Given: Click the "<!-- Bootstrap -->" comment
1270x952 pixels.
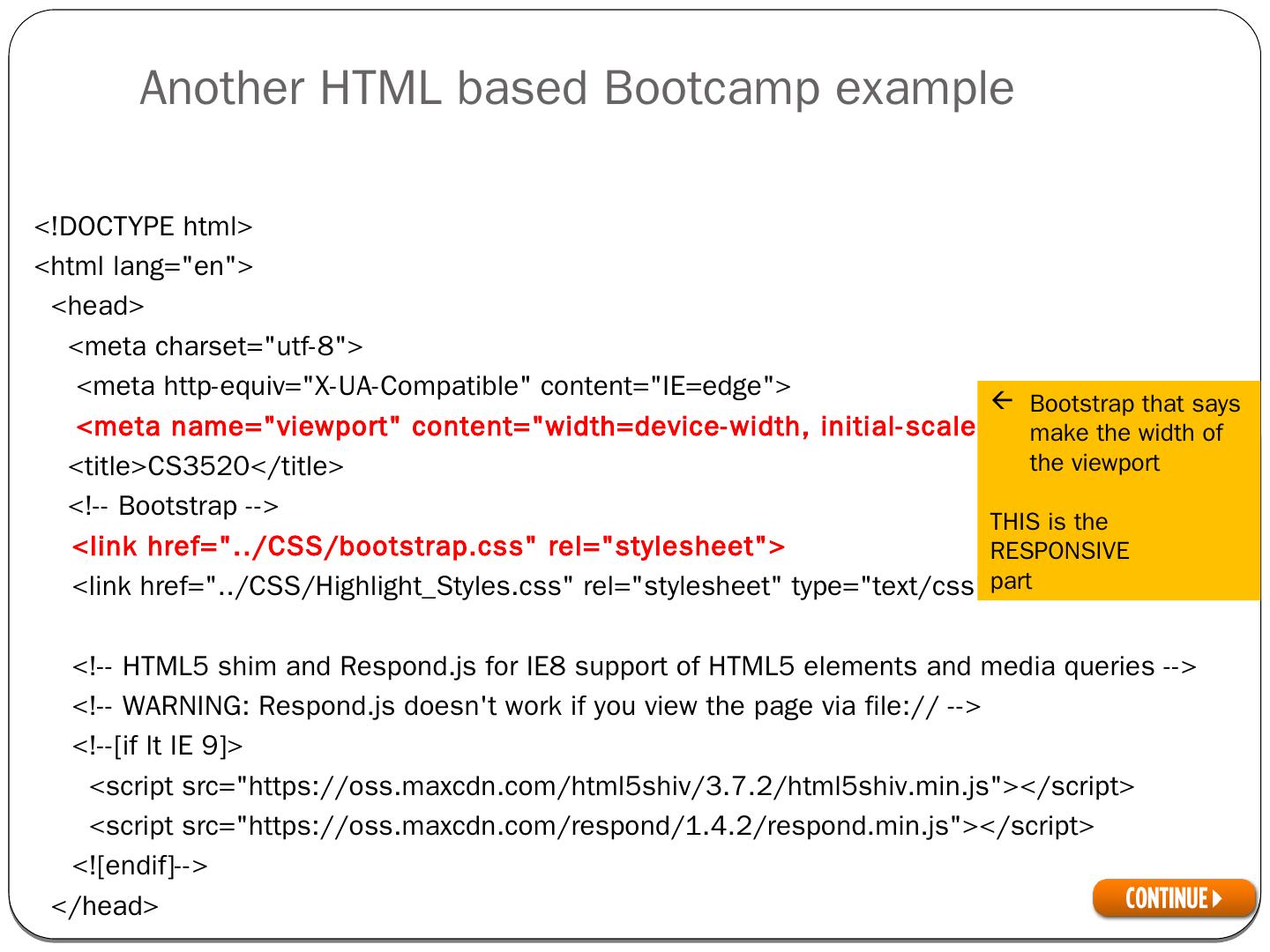Looking at the screenshot, I should coord(174,506).
